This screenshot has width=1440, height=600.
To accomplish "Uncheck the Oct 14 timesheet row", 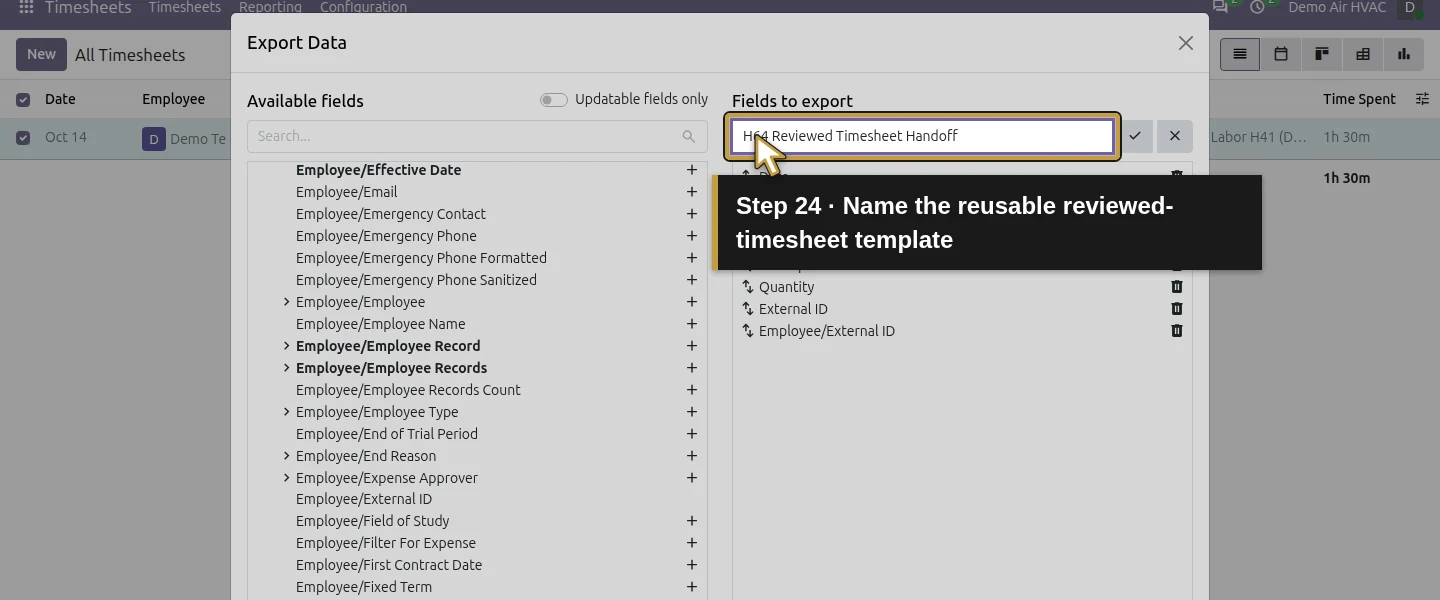I will [23, 138].
